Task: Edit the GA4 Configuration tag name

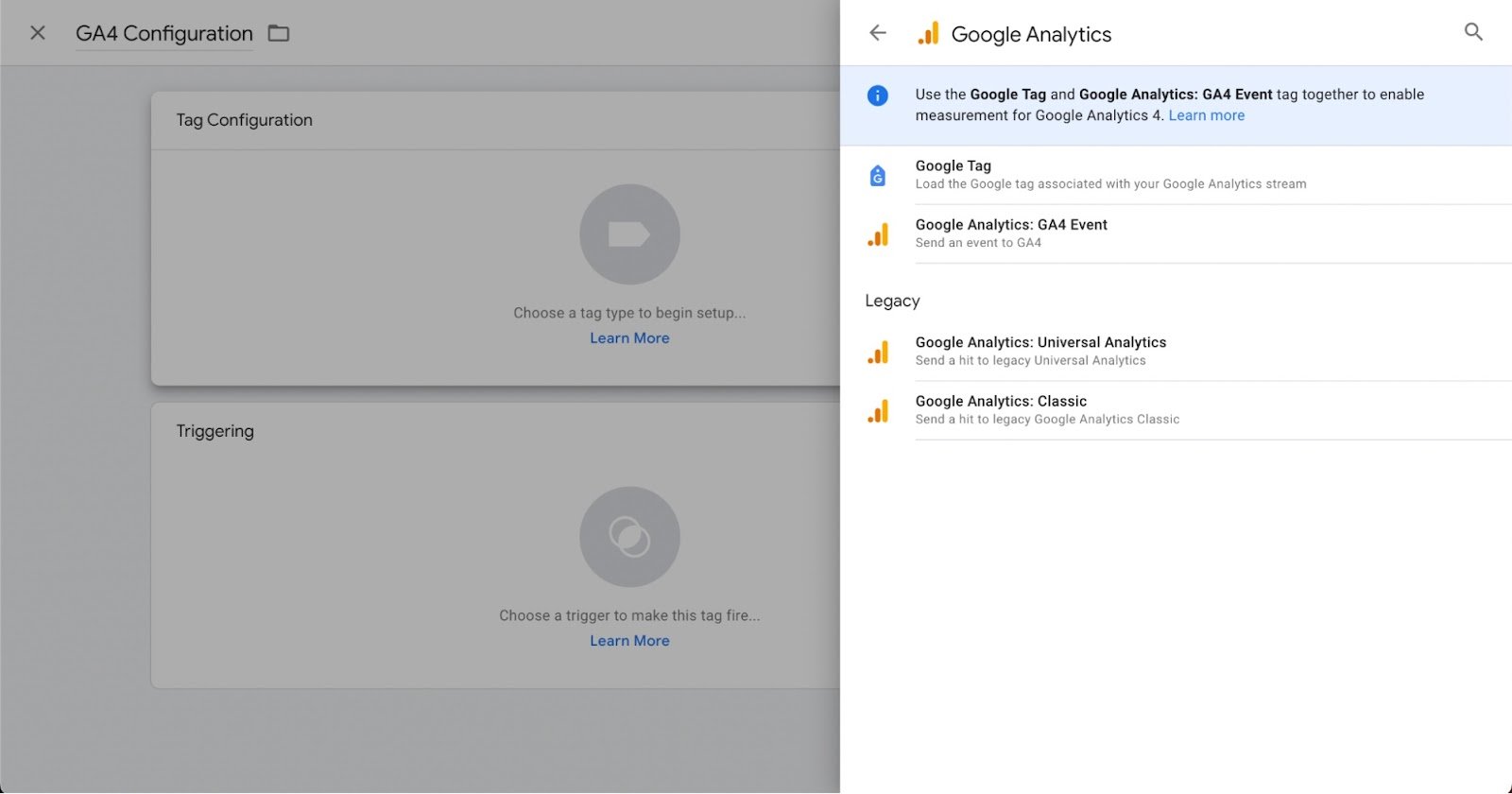Action: click(x=164, y=34)
